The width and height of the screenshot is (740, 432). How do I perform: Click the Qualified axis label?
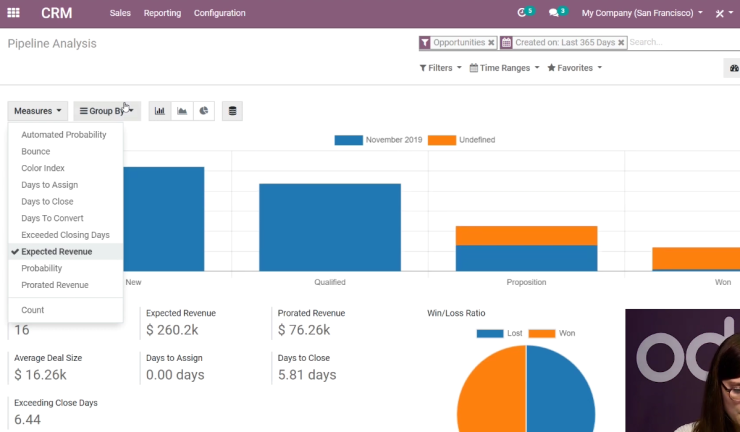coord(330,282)
